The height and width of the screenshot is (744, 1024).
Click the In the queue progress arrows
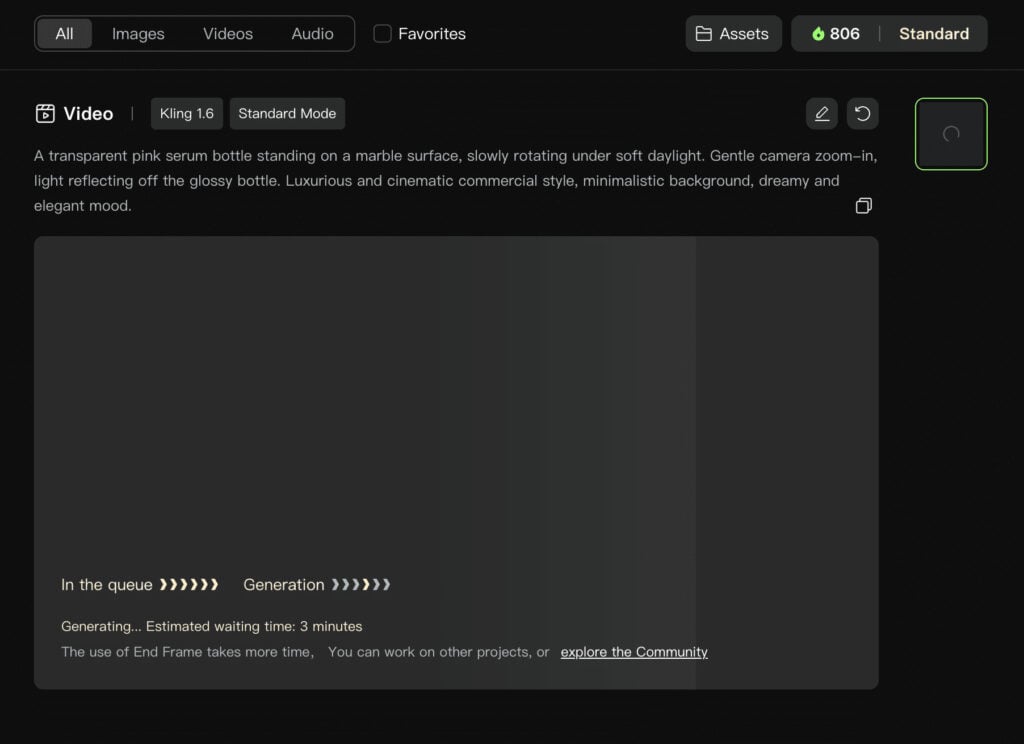point(189,585)
